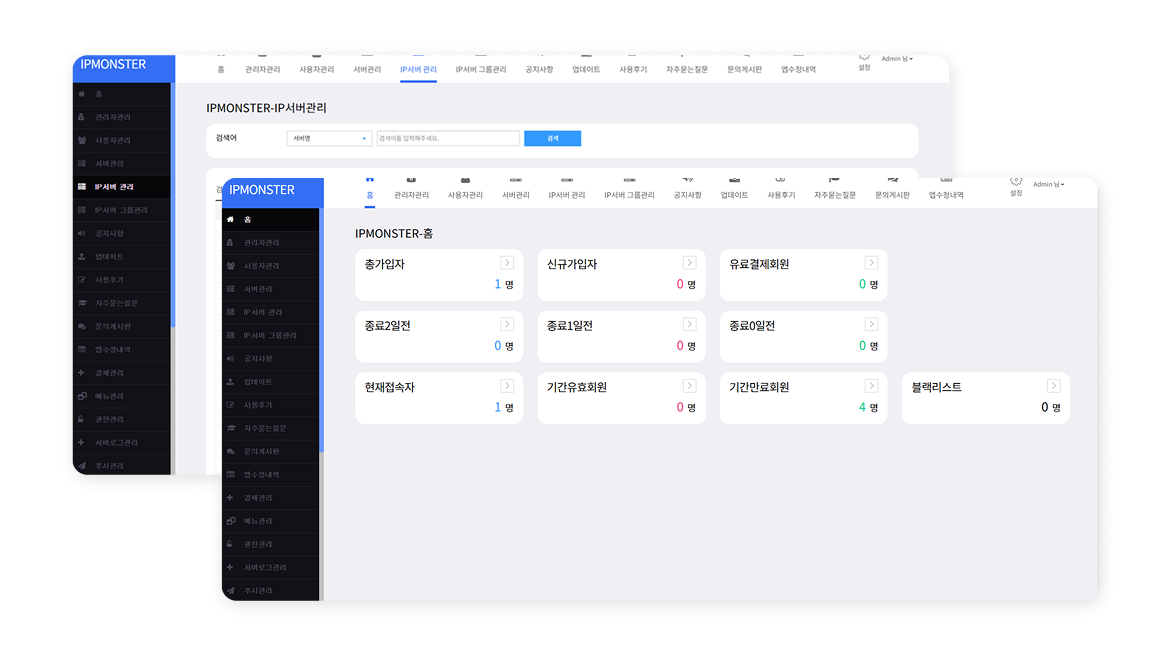Open 메뉴관리 in front window sidebar
Viewport: 1172px width, 656px height.
click(271, 521)
